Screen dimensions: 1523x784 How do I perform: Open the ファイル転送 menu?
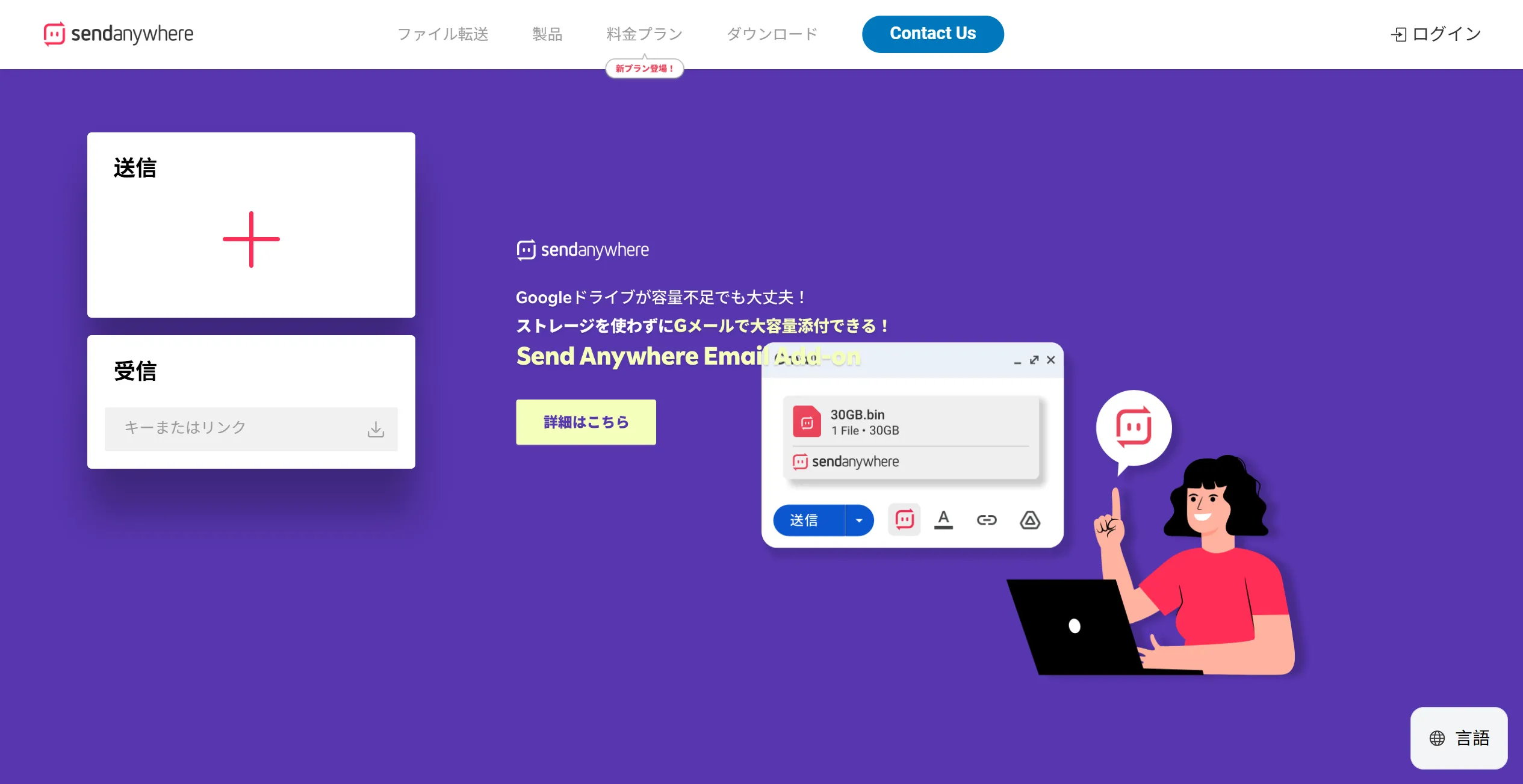click(x=442, y=34)
